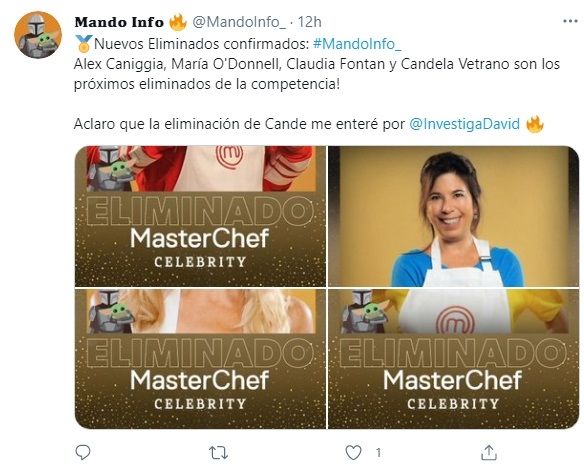Viewport: 584px width, 474px height.
Task: Click the like count number 1
Action: tap(378, 453)
